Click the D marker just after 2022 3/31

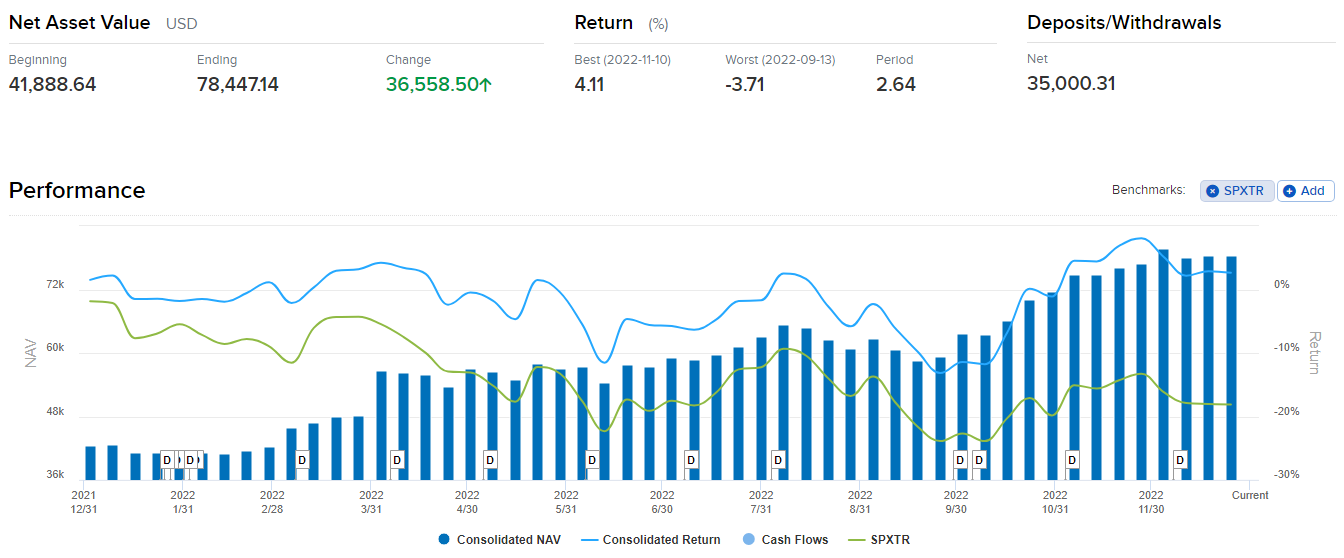click(x=397, y=459)
